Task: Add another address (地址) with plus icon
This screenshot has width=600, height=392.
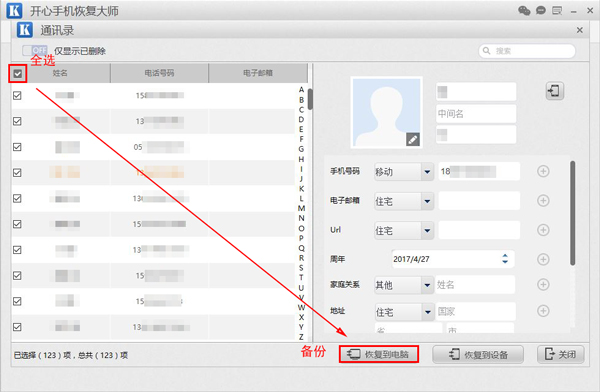Action: point(543,310)
